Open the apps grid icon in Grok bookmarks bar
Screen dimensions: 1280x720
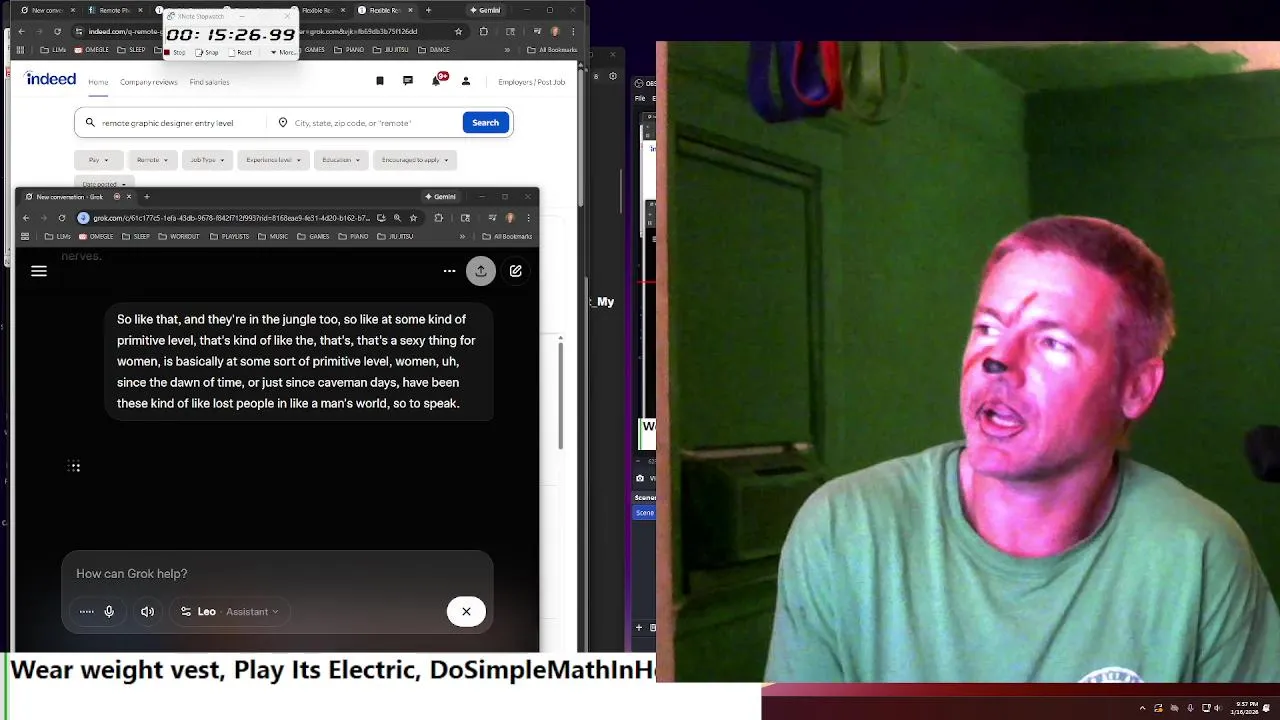(x=25, y=237)
